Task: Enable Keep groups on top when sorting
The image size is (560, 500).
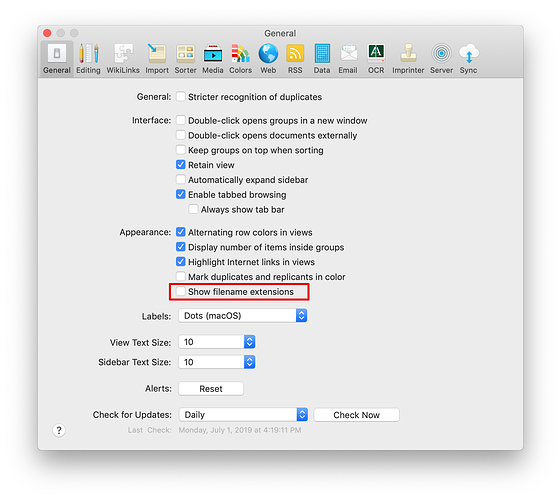Action: (x=181, y=150)
